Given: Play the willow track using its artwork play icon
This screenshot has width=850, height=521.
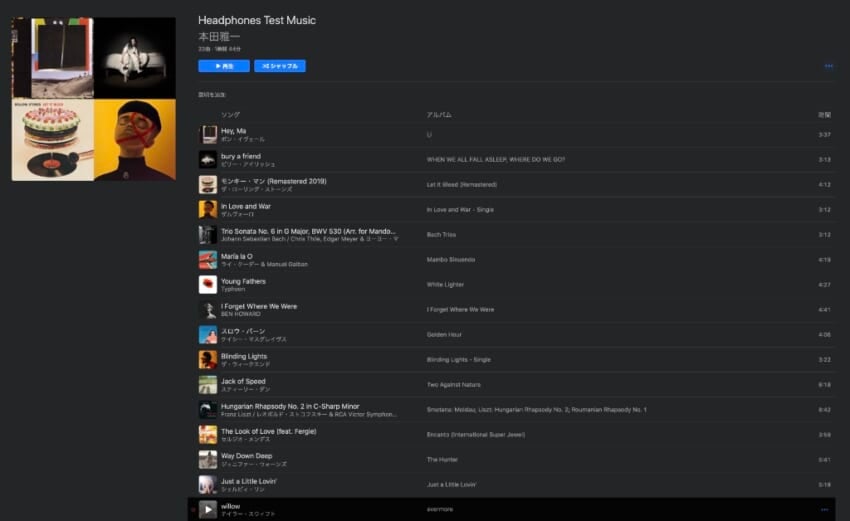Looking at the screenshot, I should (207, 510).
